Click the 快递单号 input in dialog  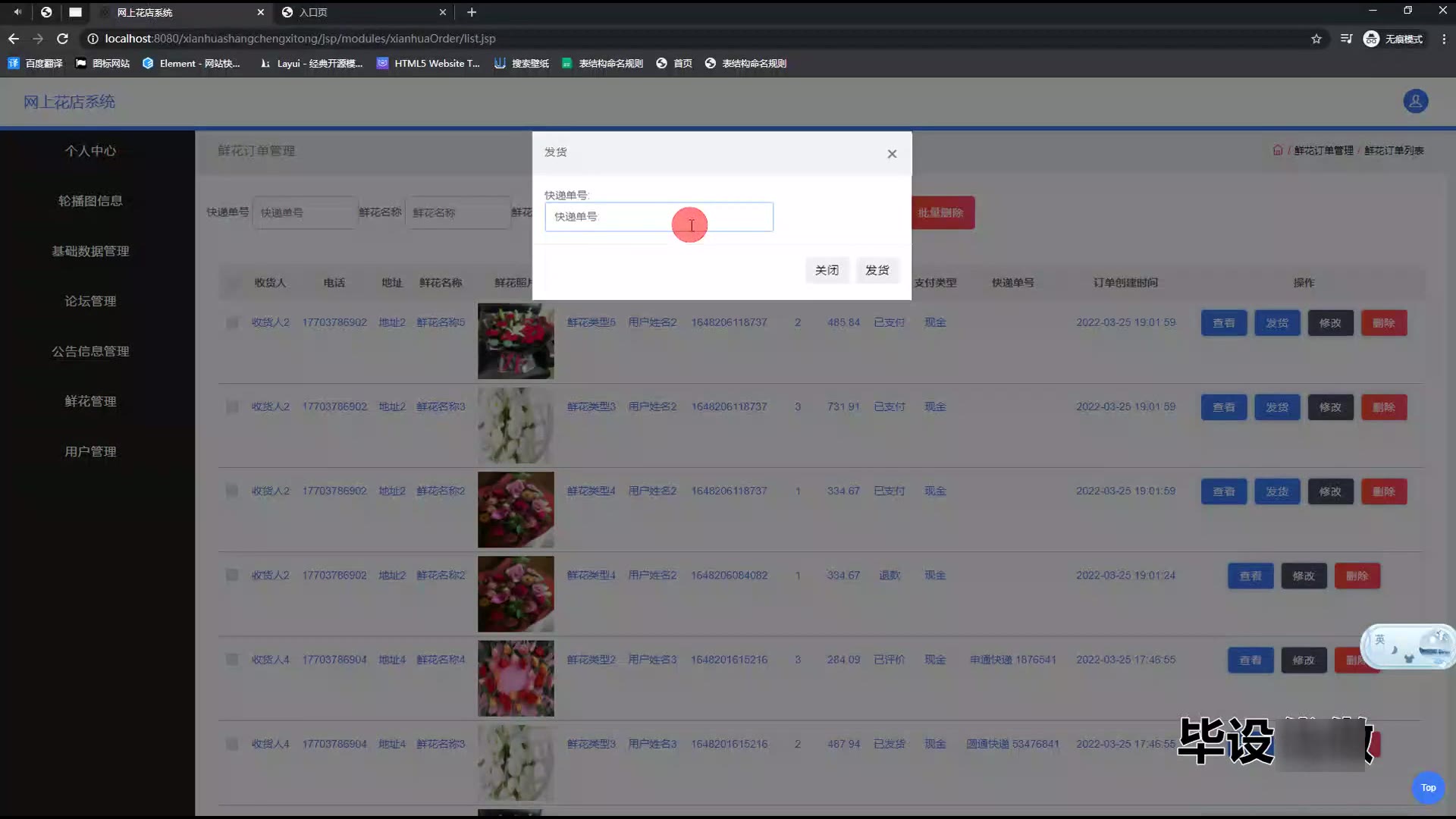click(658, 217)
